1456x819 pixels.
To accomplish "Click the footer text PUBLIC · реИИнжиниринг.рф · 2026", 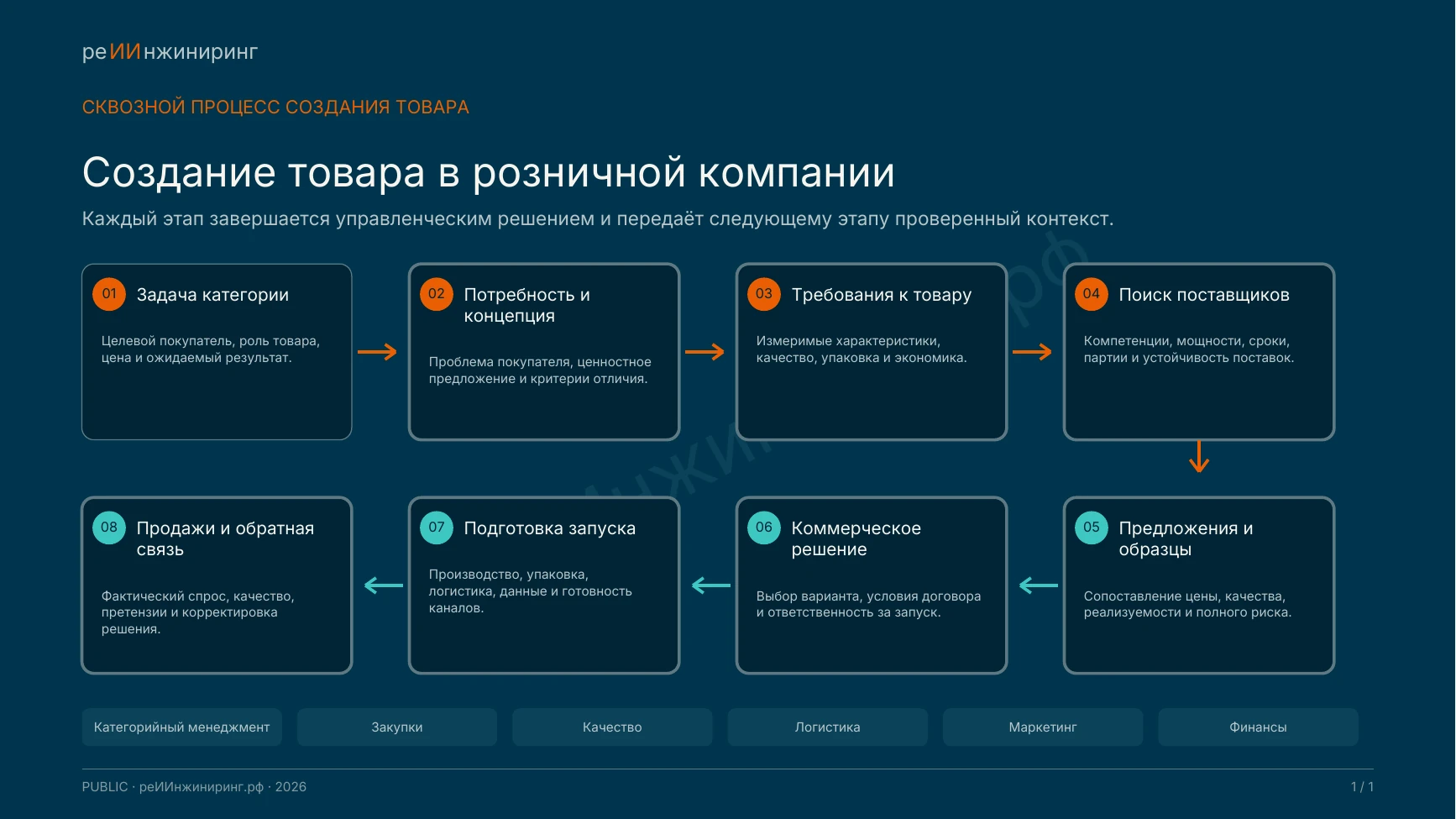I will (x=194, y=787).
